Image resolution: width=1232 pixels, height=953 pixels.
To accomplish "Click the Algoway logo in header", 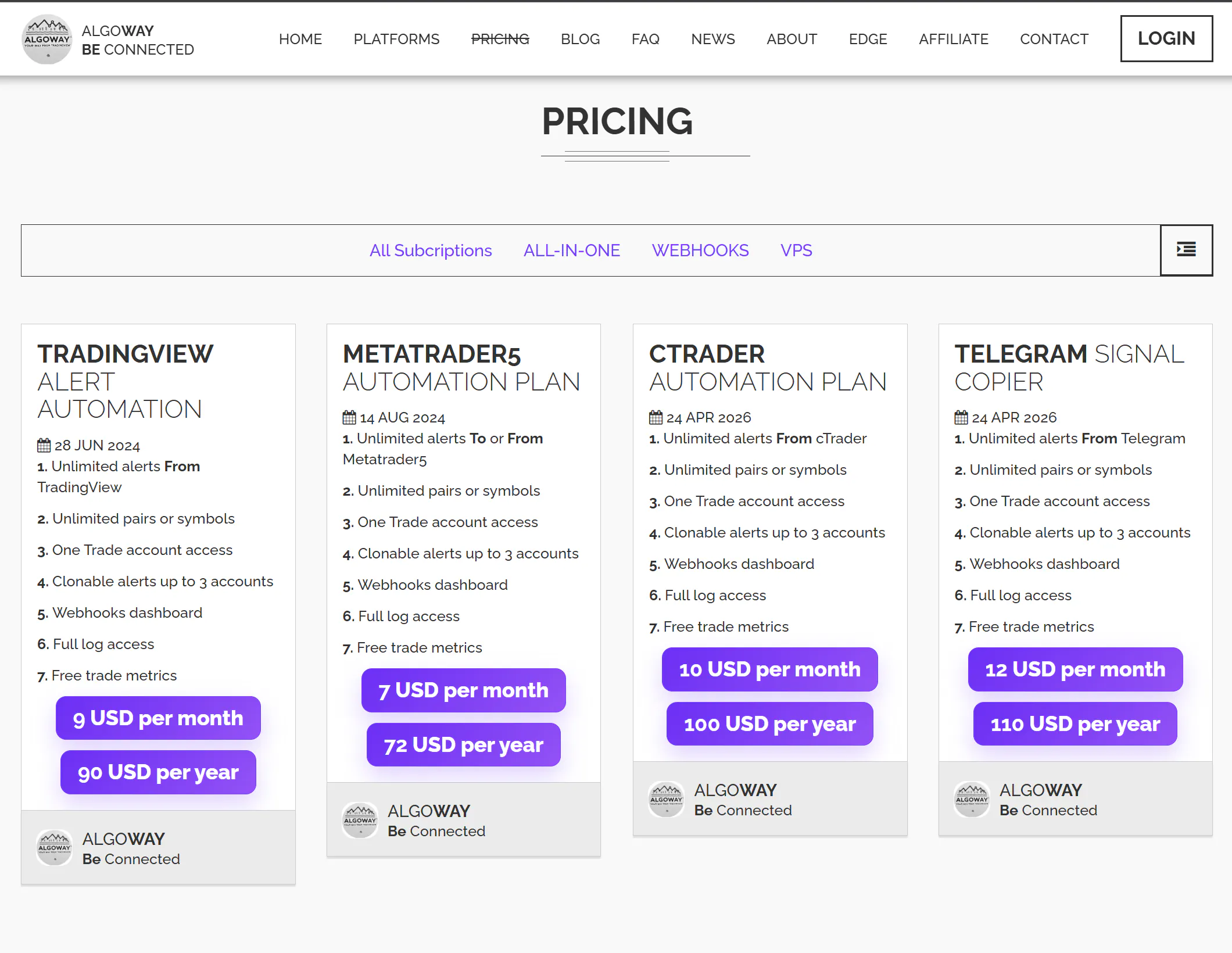I will [47, 39].
